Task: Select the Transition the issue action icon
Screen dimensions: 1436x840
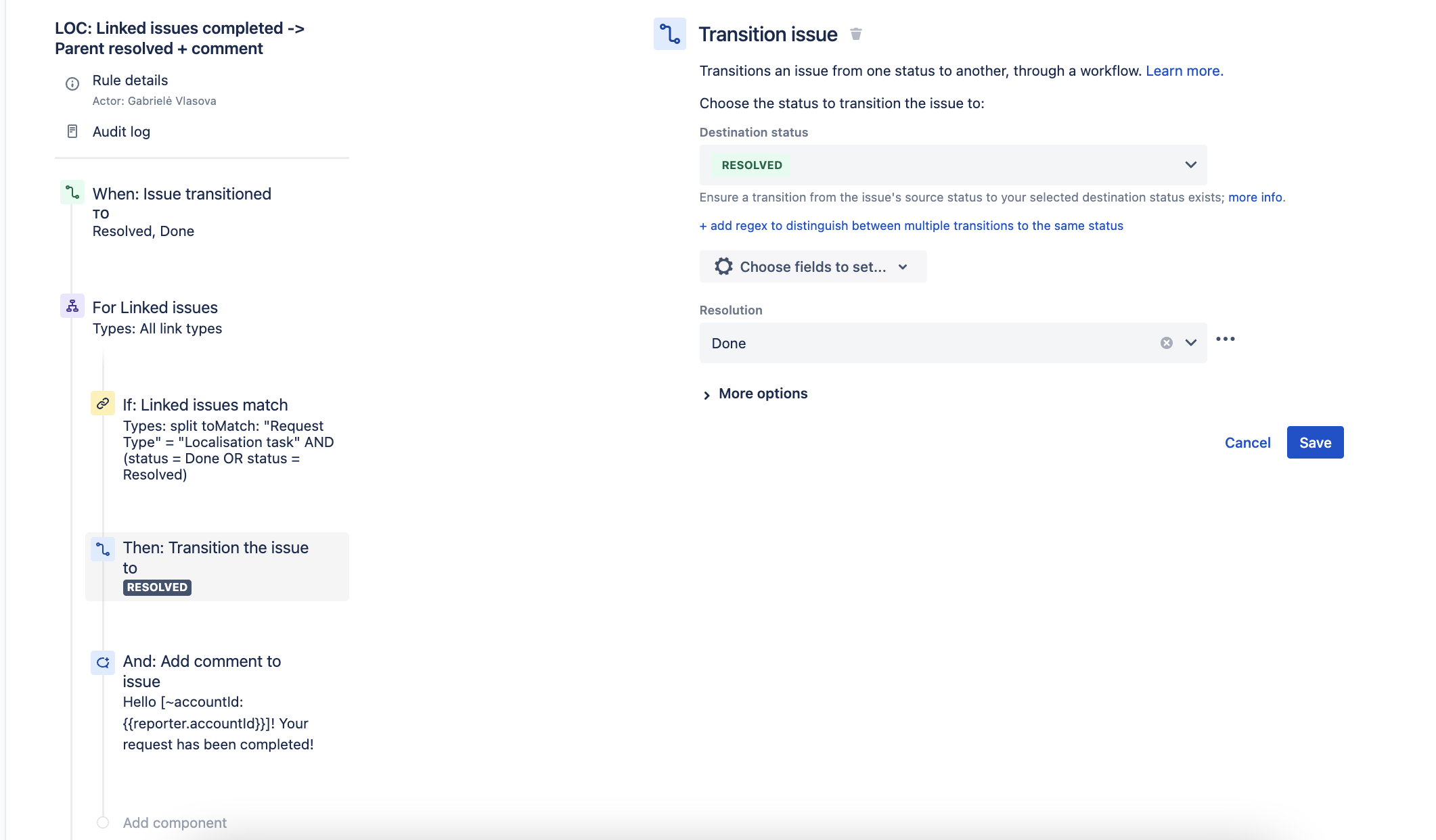Action: 103,549
